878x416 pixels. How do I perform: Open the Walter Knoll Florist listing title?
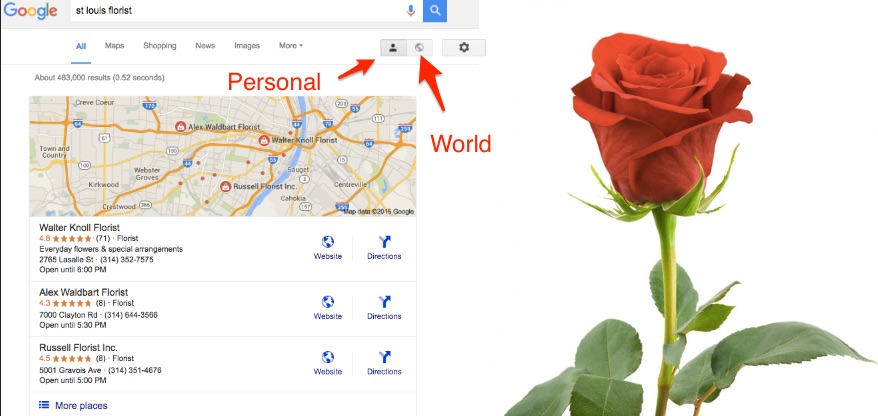(80, 227)
